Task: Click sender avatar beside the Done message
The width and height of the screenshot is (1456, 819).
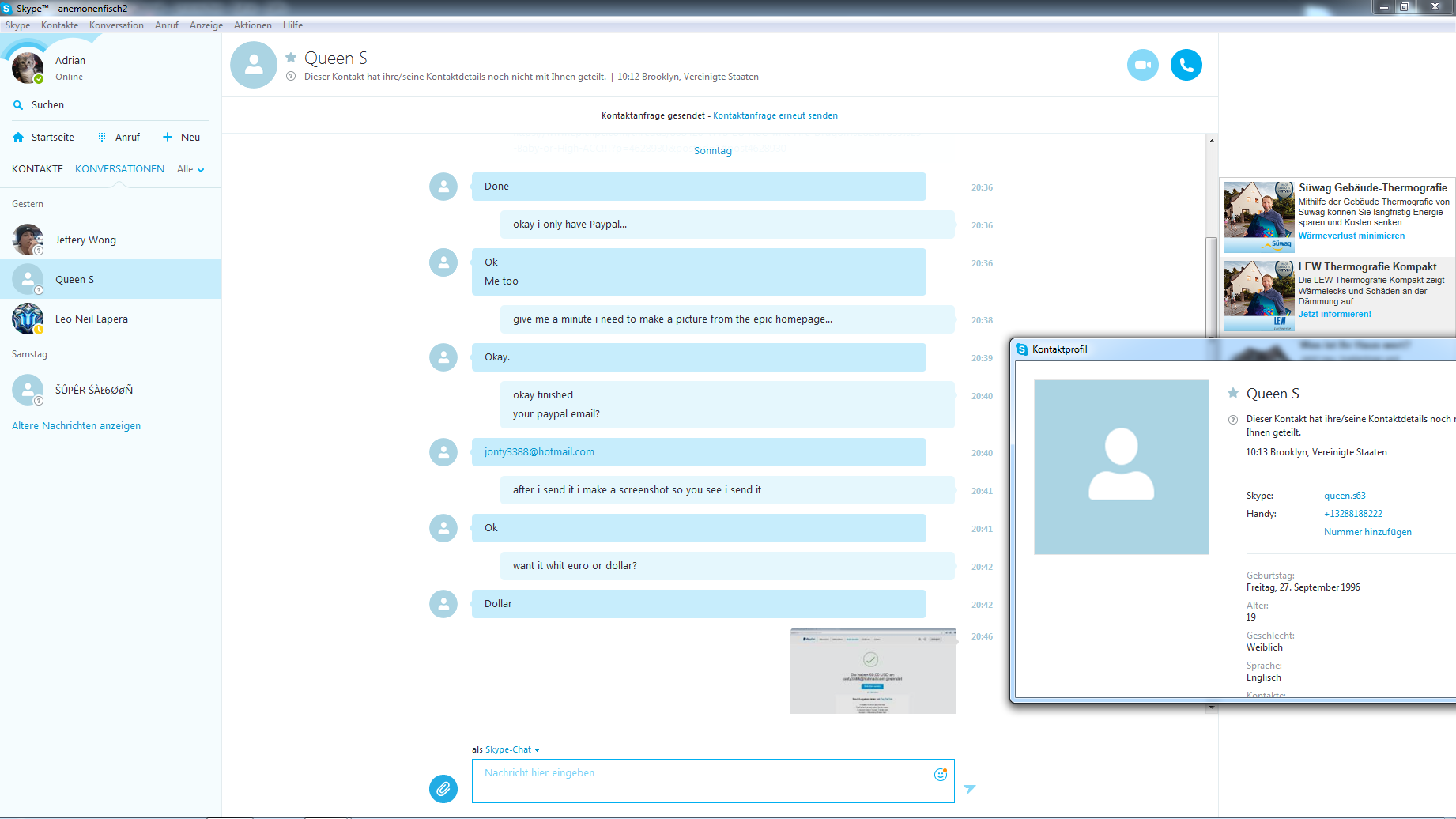Action: click(x=443, y=187)
